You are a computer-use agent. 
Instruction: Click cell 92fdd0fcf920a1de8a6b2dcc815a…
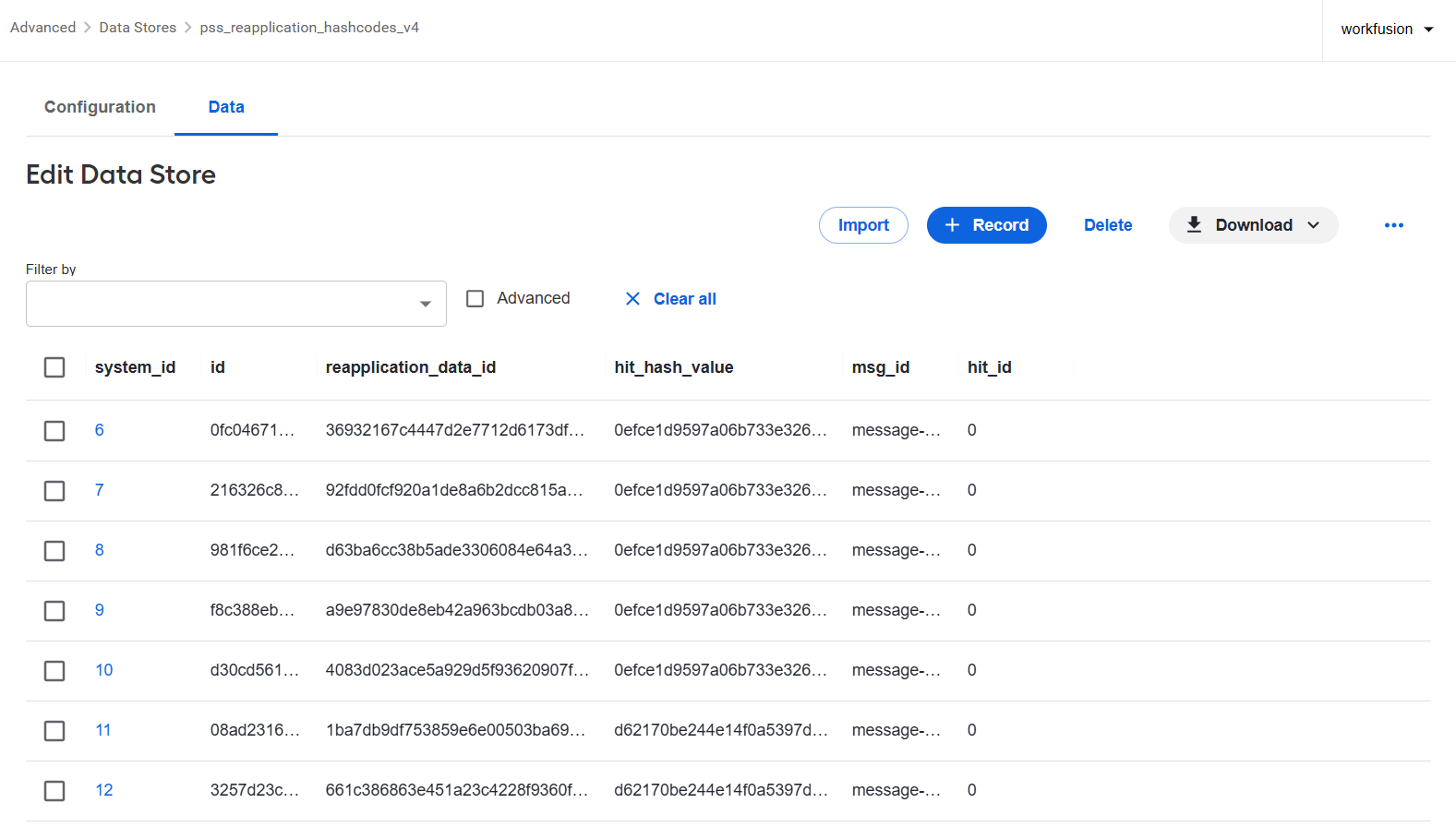pos(454,490)
